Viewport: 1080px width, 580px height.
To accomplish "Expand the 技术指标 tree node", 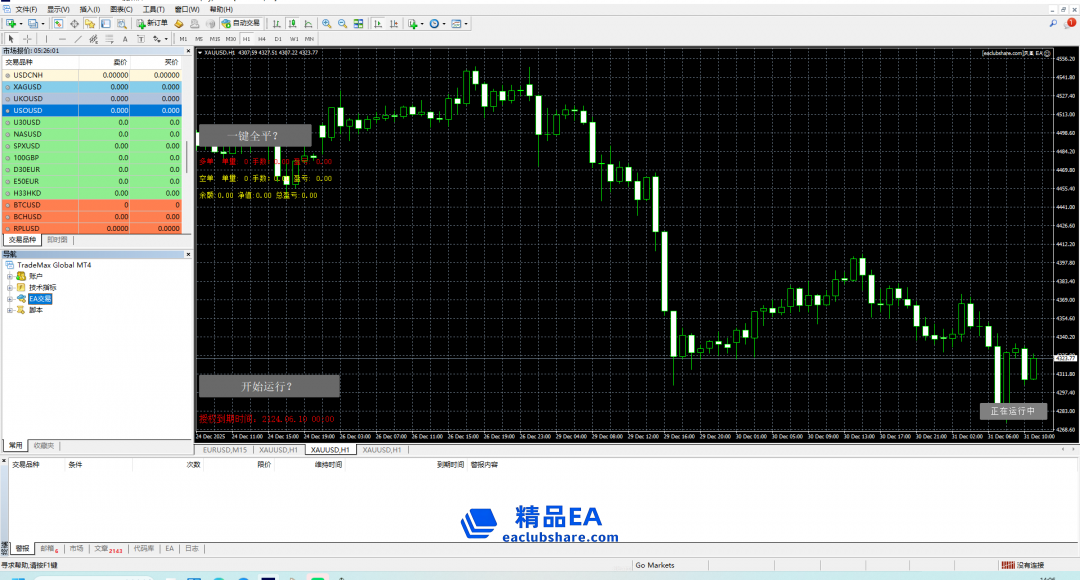I will point(9,287).
